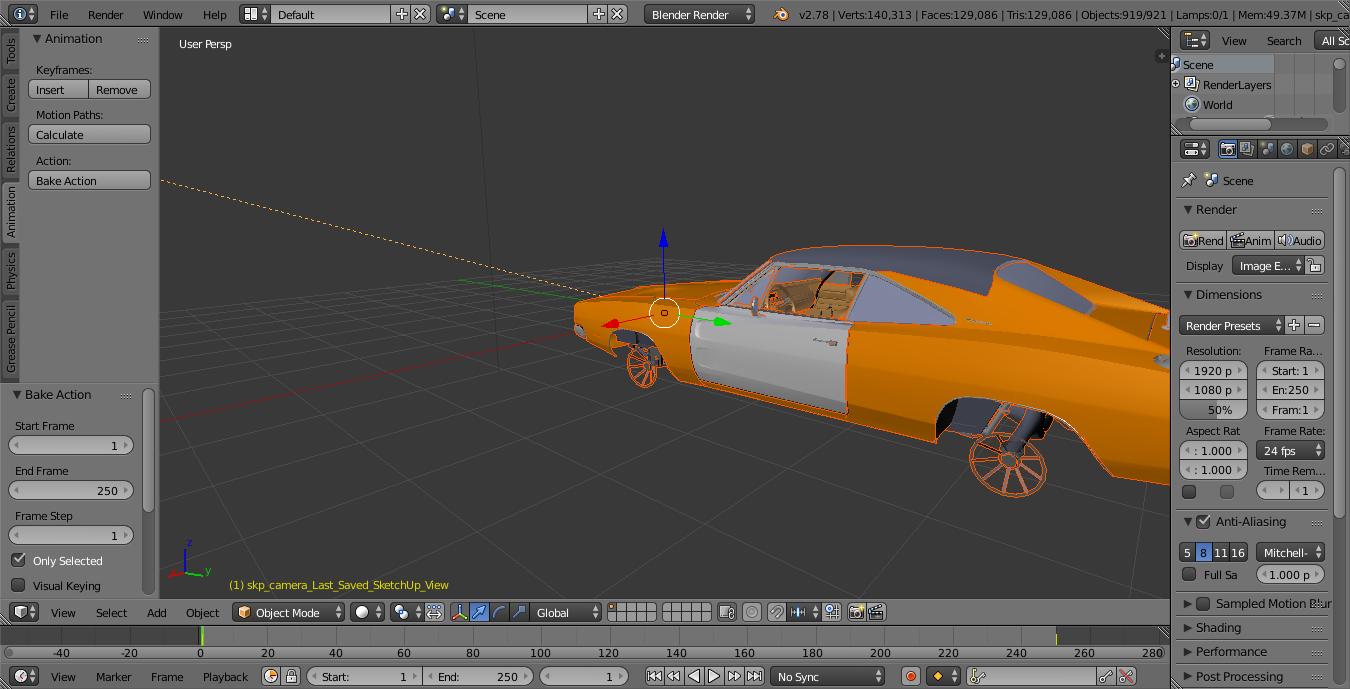Open the World properties tab icon
Screen dimensions: 1350x689
point(1287,149)
